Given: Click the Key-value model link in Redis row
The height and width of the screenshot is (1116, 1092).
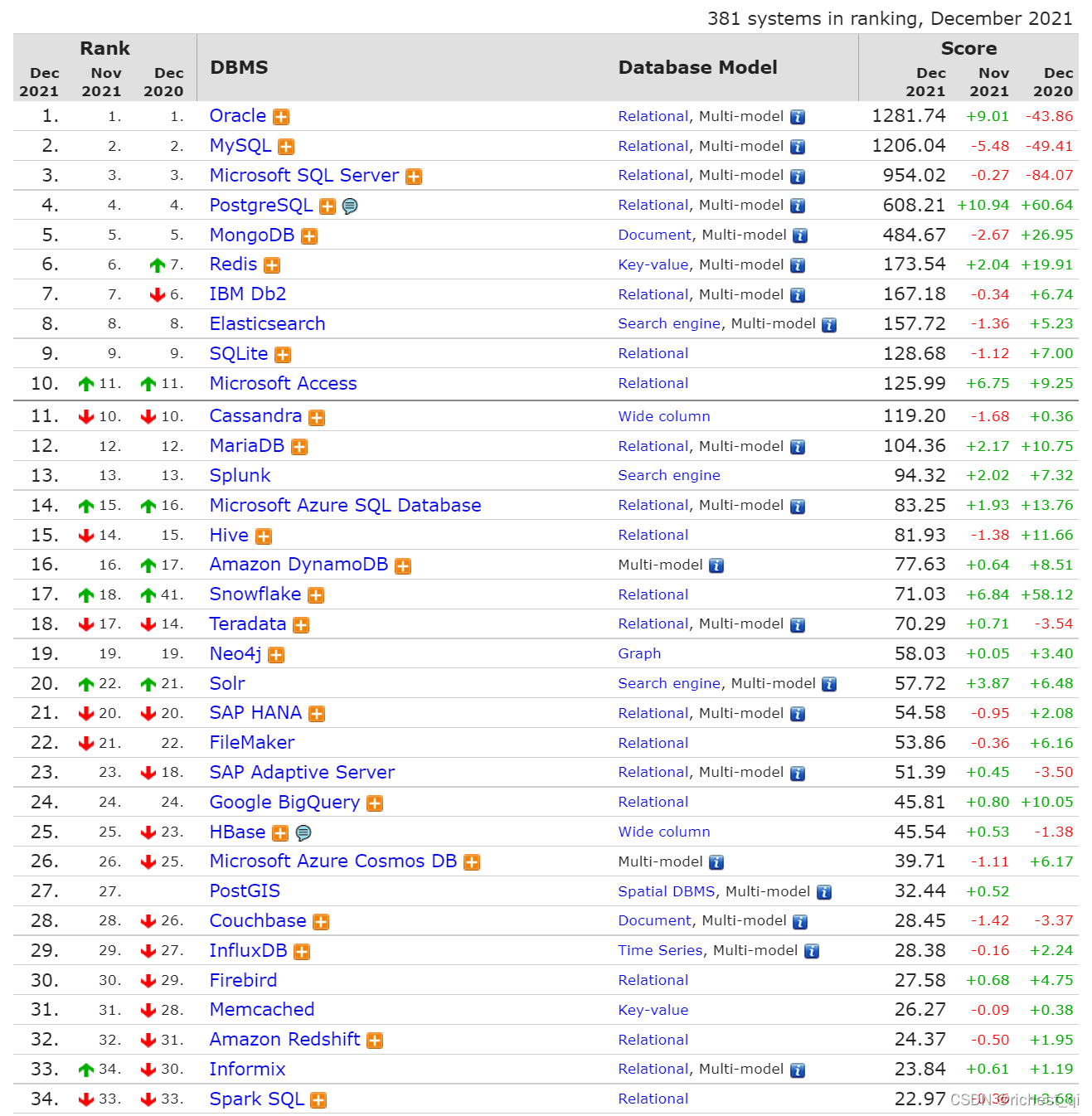Looking at the screenshot, I should tap(653, 265).
